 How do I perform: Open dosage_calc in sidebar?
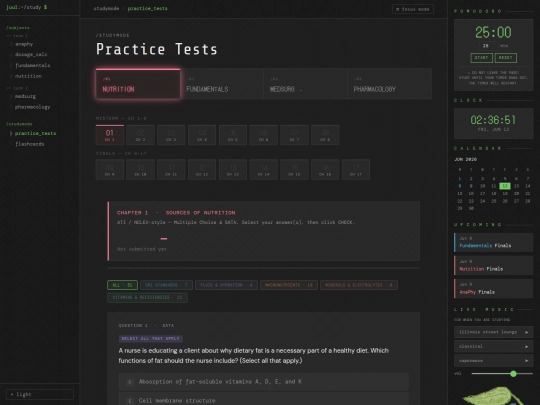pos(31,54)
